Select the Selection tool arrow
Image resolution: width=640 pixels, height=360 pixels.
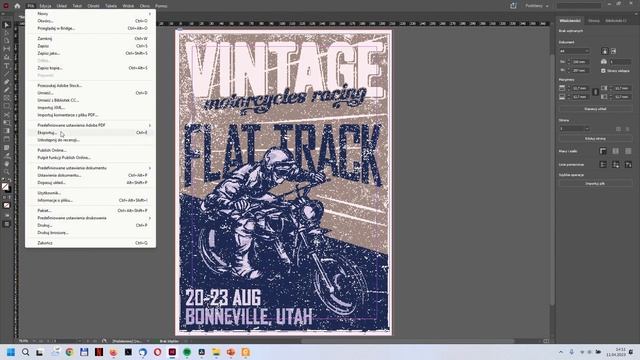point(6,25)
